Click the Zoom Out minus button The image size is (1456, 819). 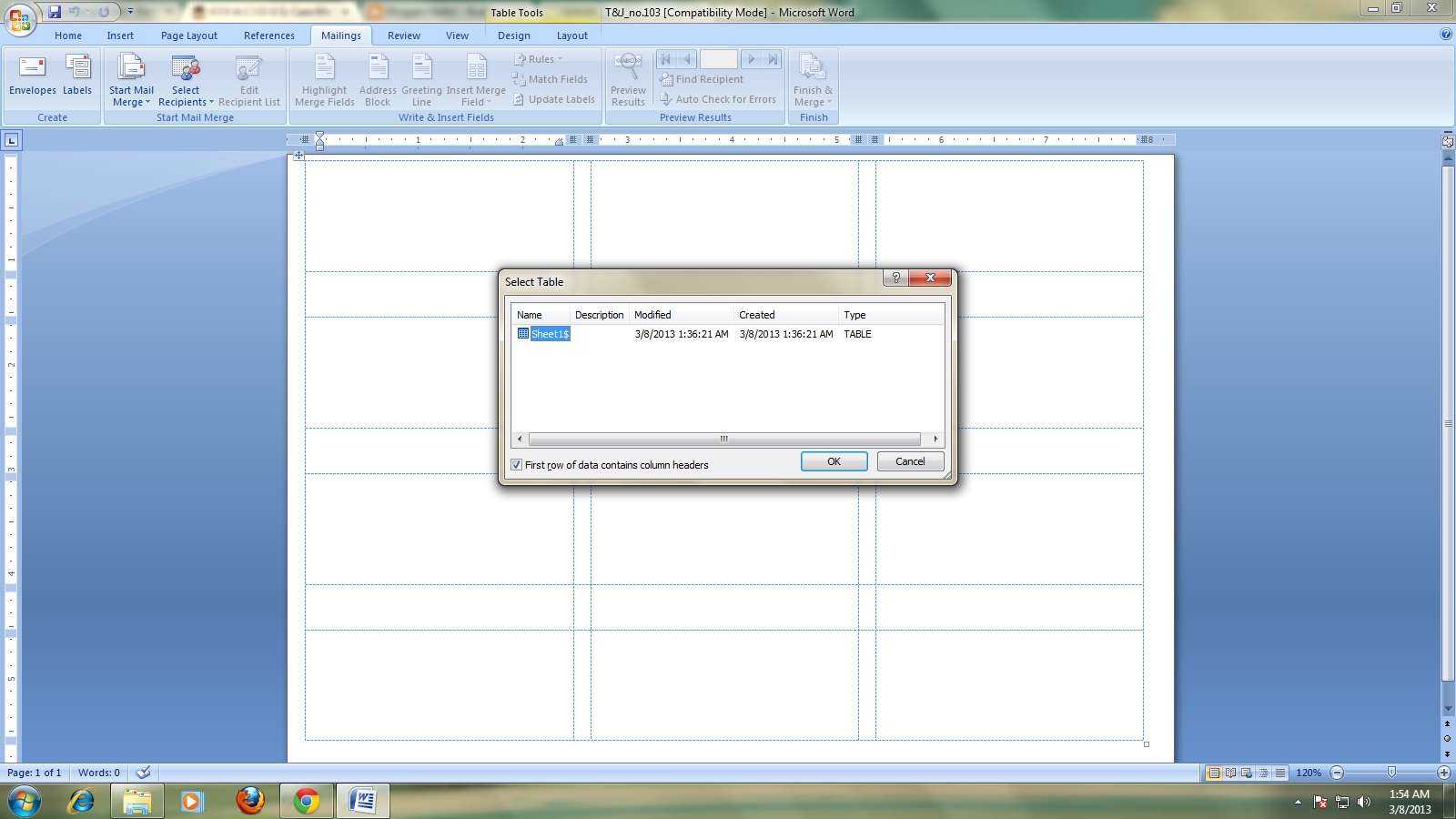1337,773
